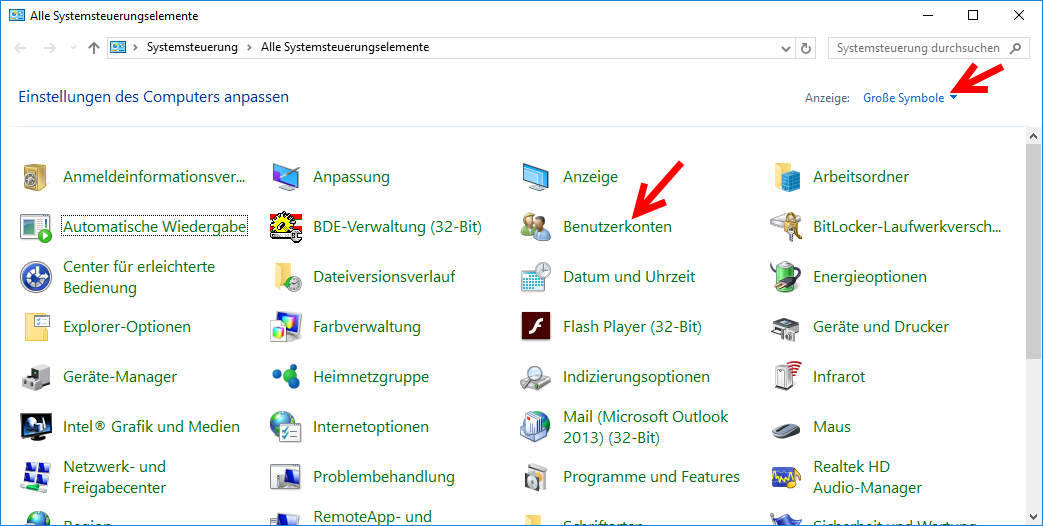Image resolution: width=1043 pixels, height=526 pixels.
Task: Click the Systemsteuerung breadcrumb item
Action: (192, 48)
